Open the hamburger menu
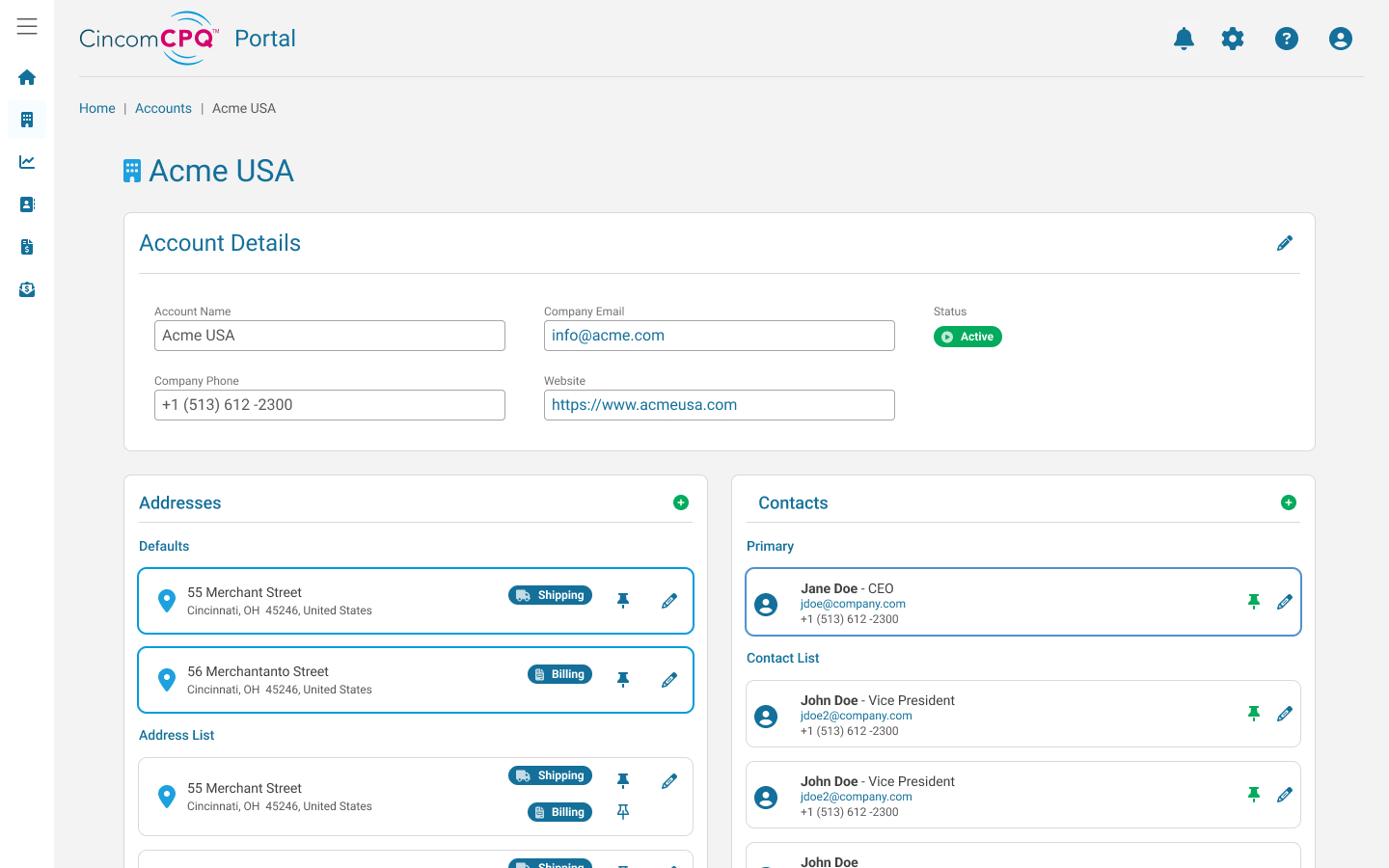Image resolution: width=1389 pixels, height=868 pixels. pos(27,26)
